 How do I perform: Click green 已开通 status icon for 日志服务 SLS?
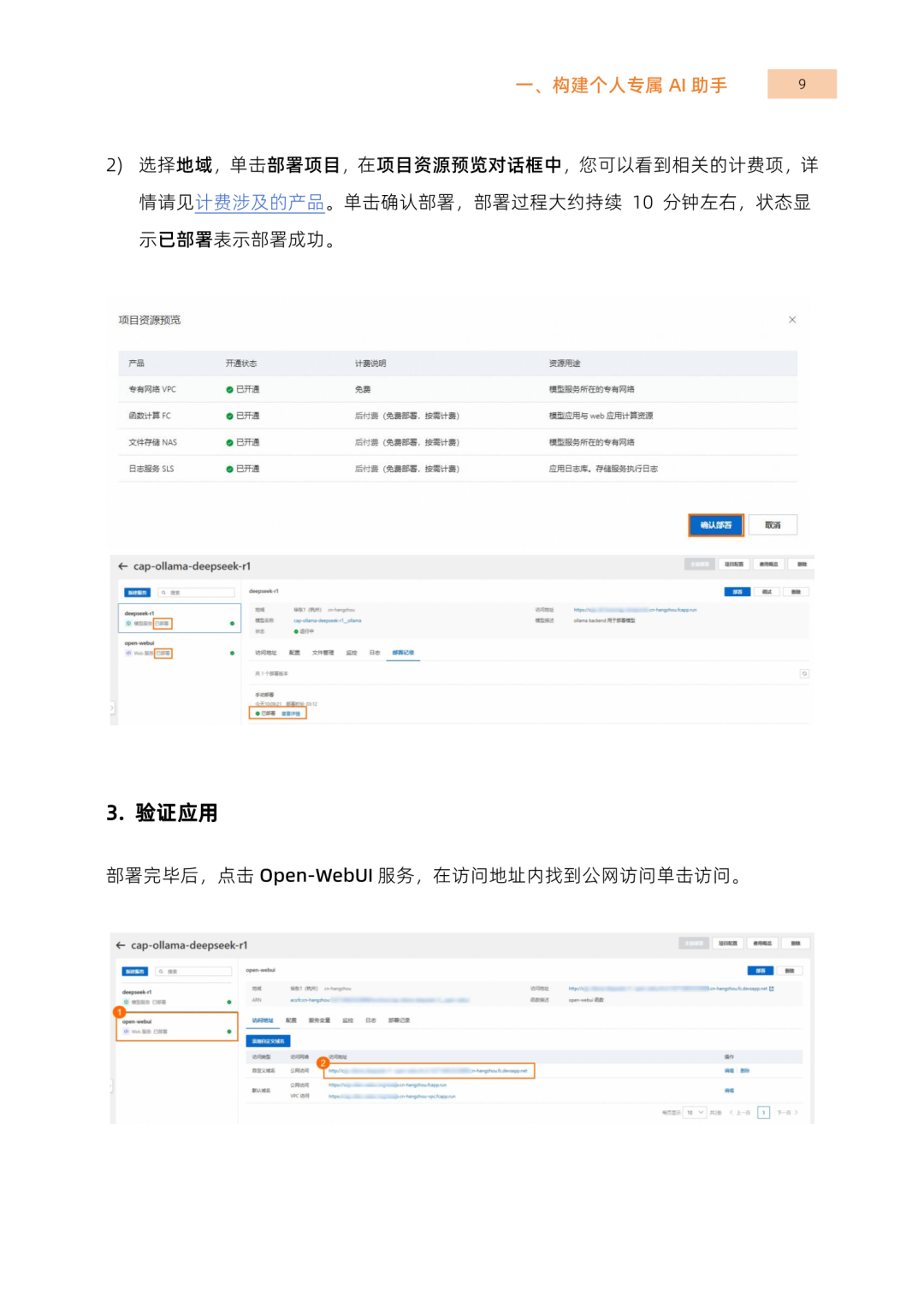[x=229, y=469]
